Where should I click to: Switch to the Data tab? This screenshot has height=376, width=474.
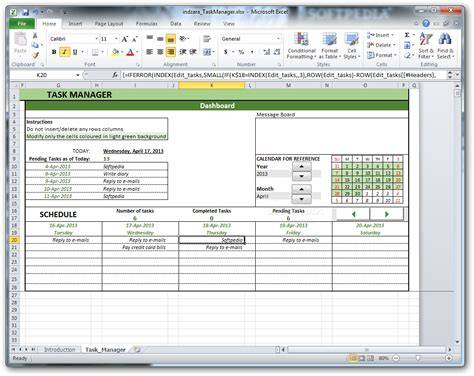[x=176, y=24]
